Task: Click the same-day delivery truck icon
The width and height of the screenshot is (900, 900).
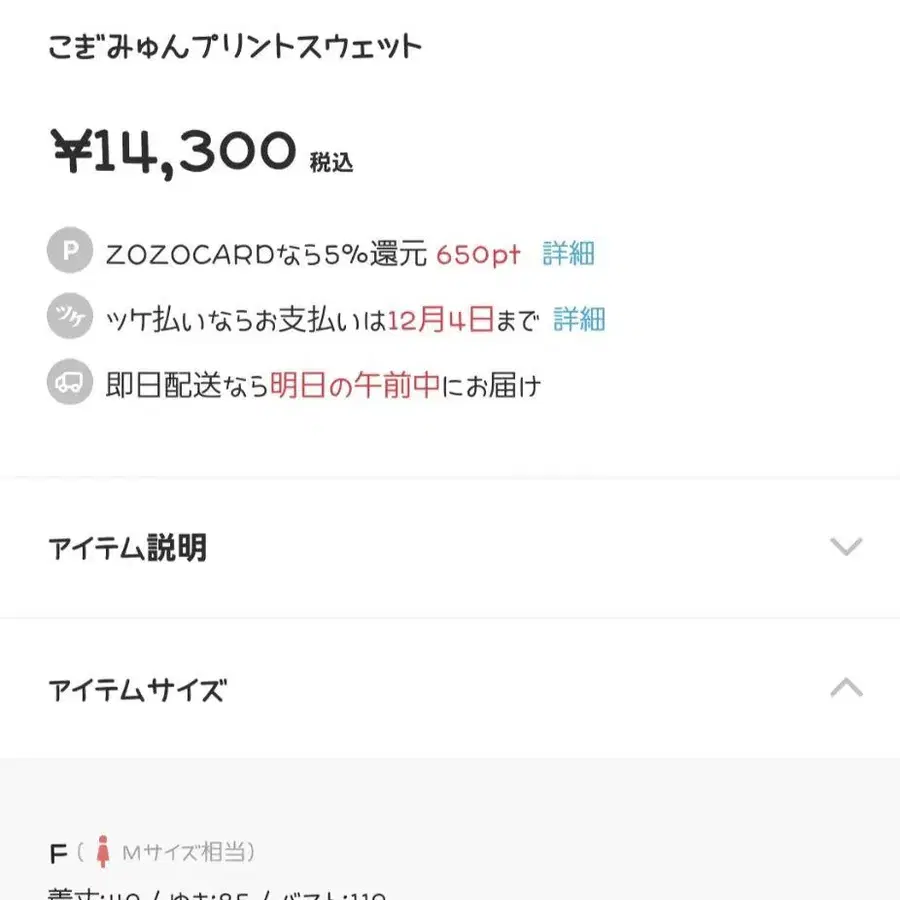Action: (69, 384)
